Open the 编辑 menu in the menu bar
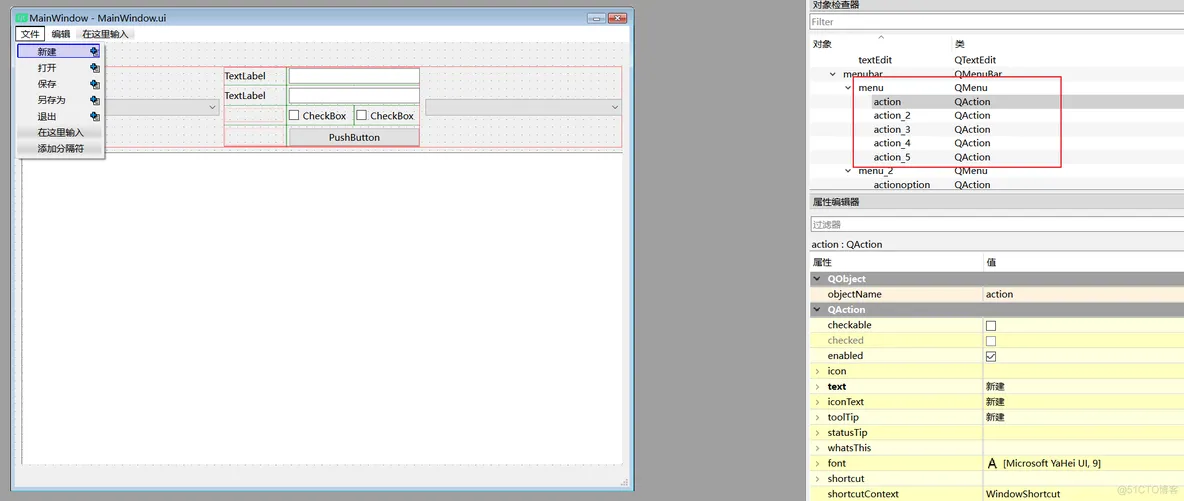This screenshot has width=1184, height=501. 61,34
